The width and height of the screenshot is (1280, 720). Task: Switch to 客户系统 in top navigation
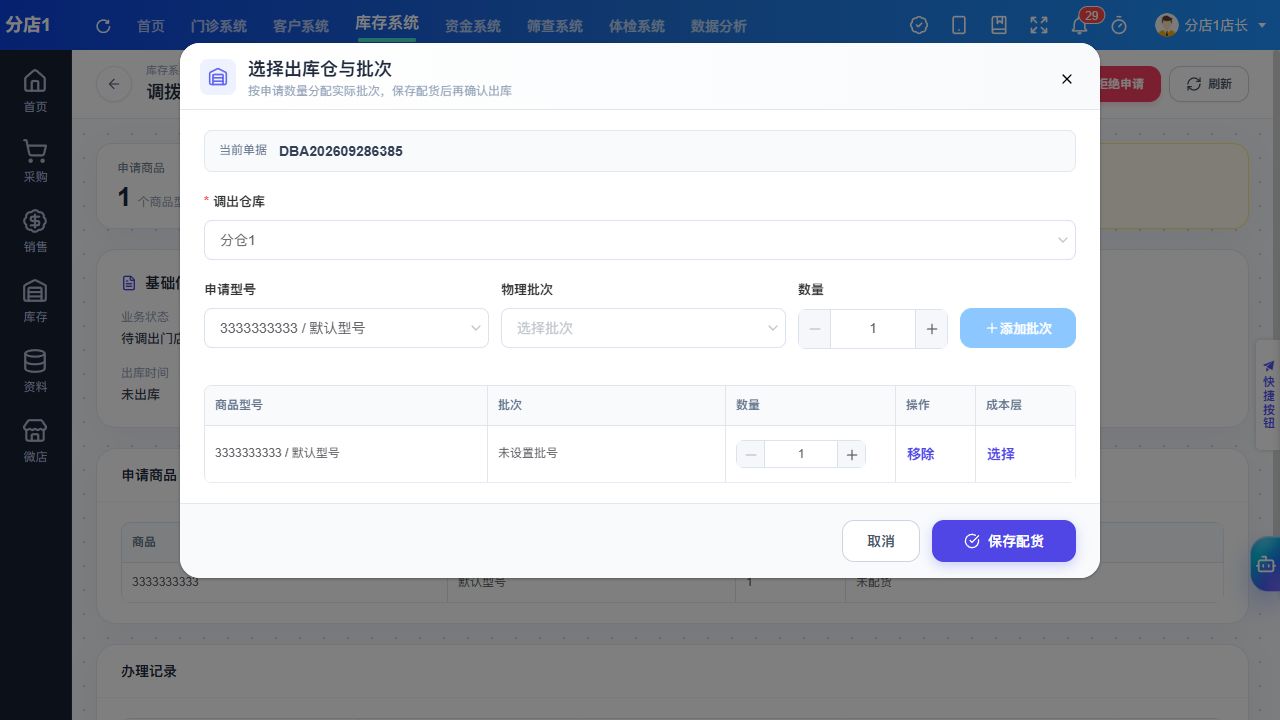coord(300,26)
